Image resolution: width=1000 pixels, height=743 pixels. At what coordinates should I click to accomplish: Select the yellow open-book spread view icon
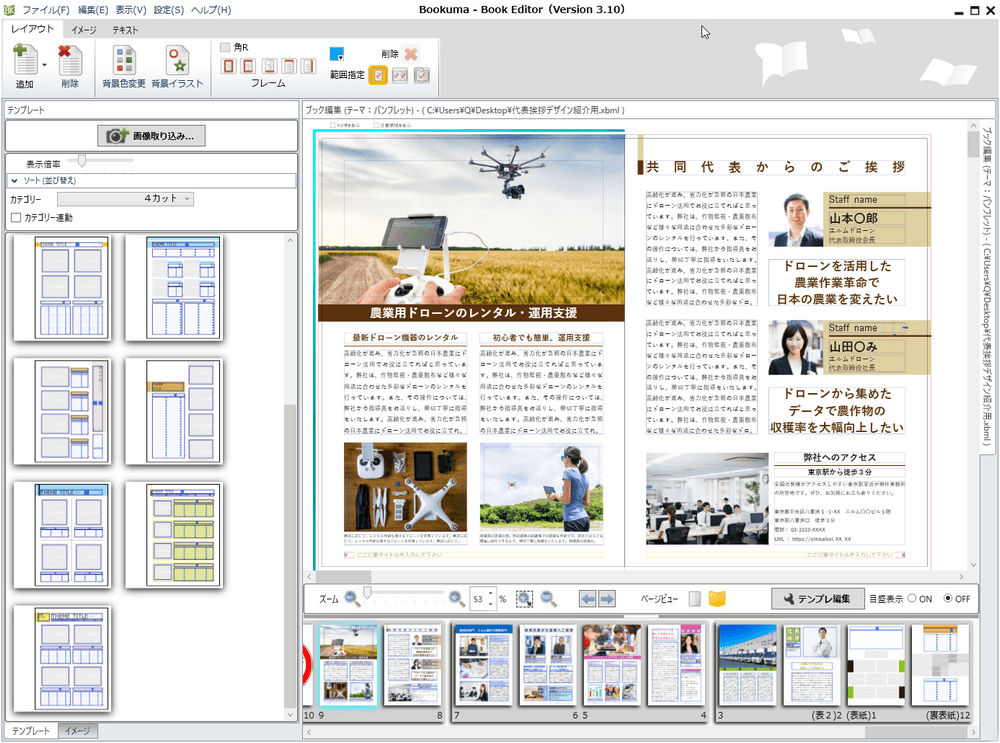coord(717,599)
